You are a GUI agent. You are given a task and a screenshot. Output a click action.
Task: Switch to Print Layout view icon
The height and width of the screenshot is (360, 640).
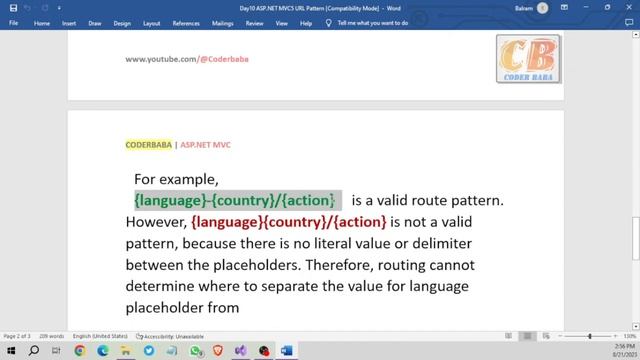[527, 336]
